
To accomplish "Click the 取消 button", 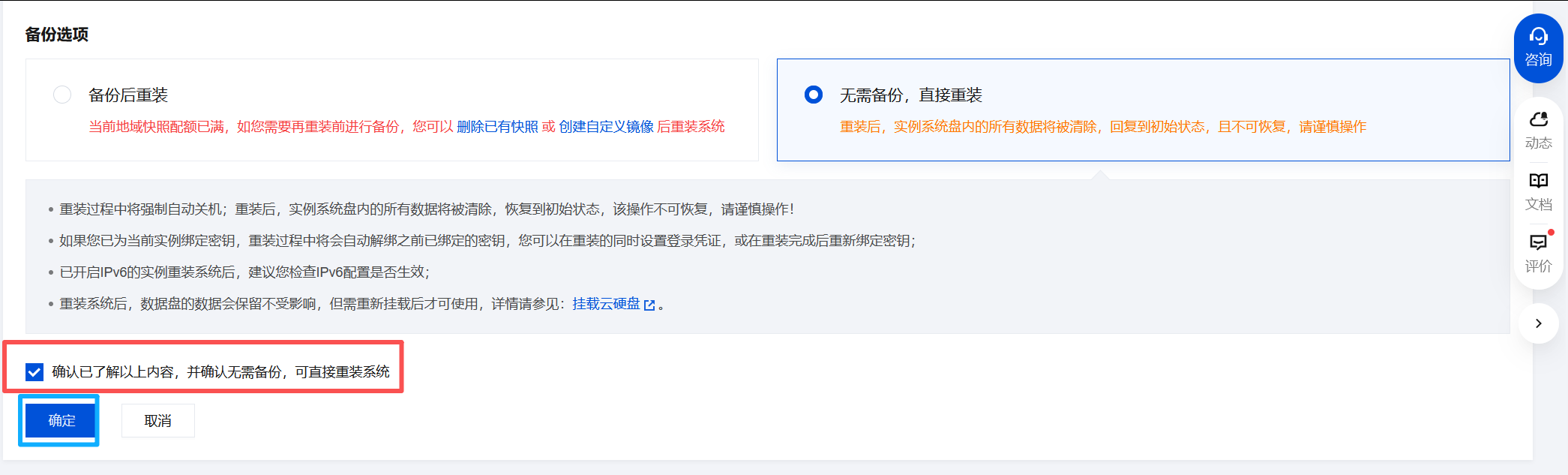I will pyautogui.click(x=157, y=421).
